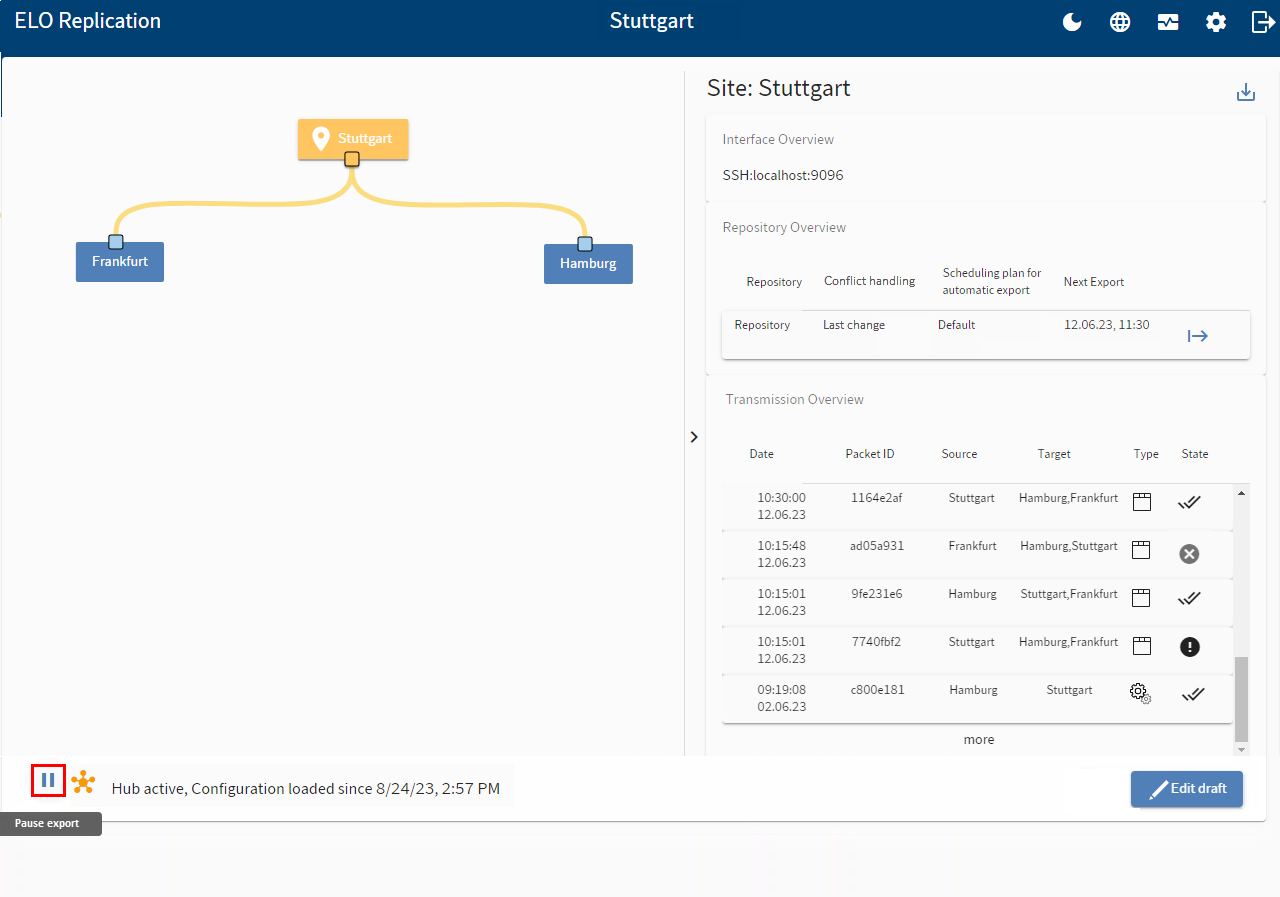Open the language globe icon
The width and height of the screenshot is (1280, 897).
pos(1120,22)
